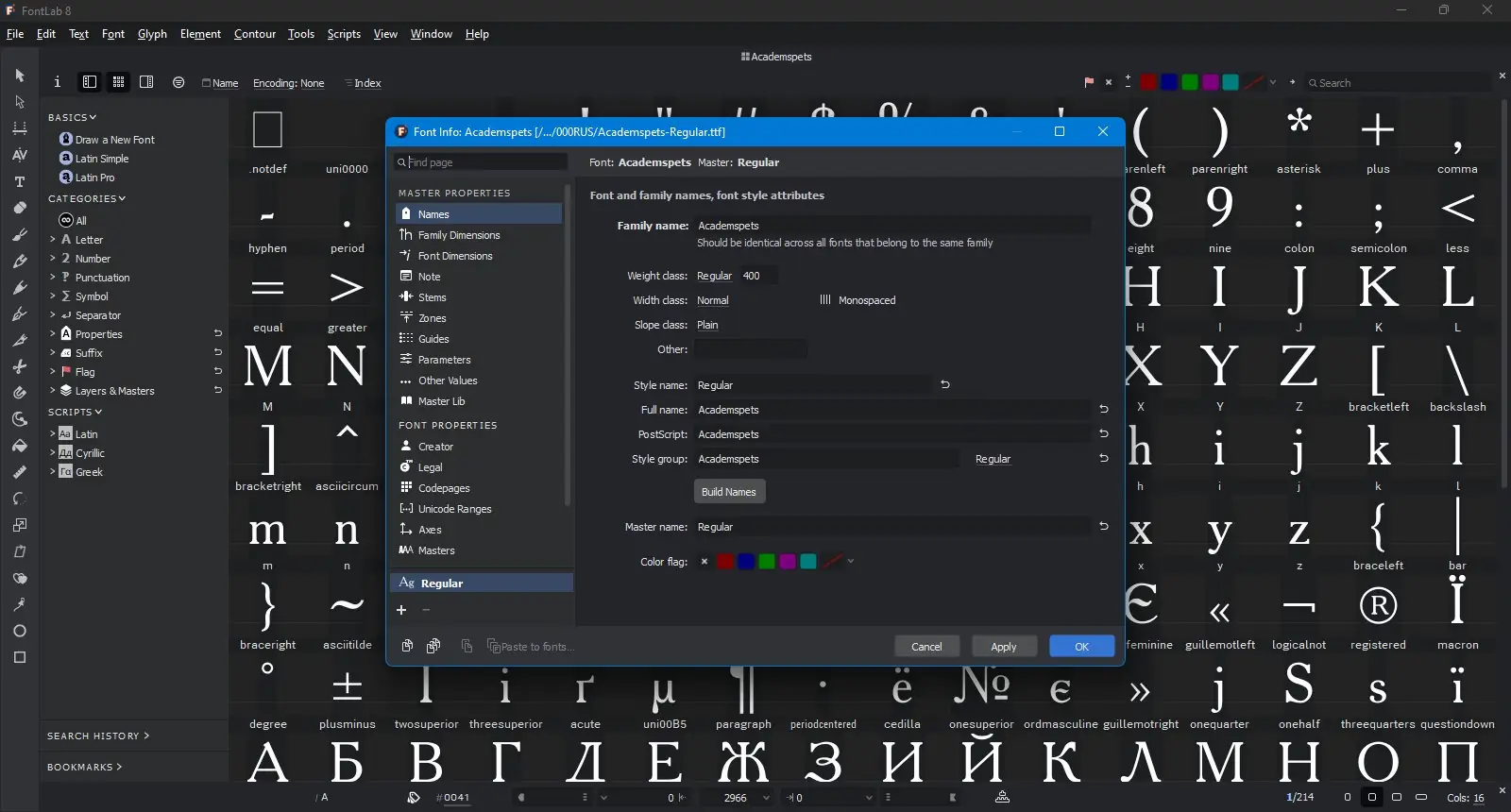This screenshot has height=812, width=1511.
Task: Open the Weight class Regular dropdown
Action: pos(714,276)
